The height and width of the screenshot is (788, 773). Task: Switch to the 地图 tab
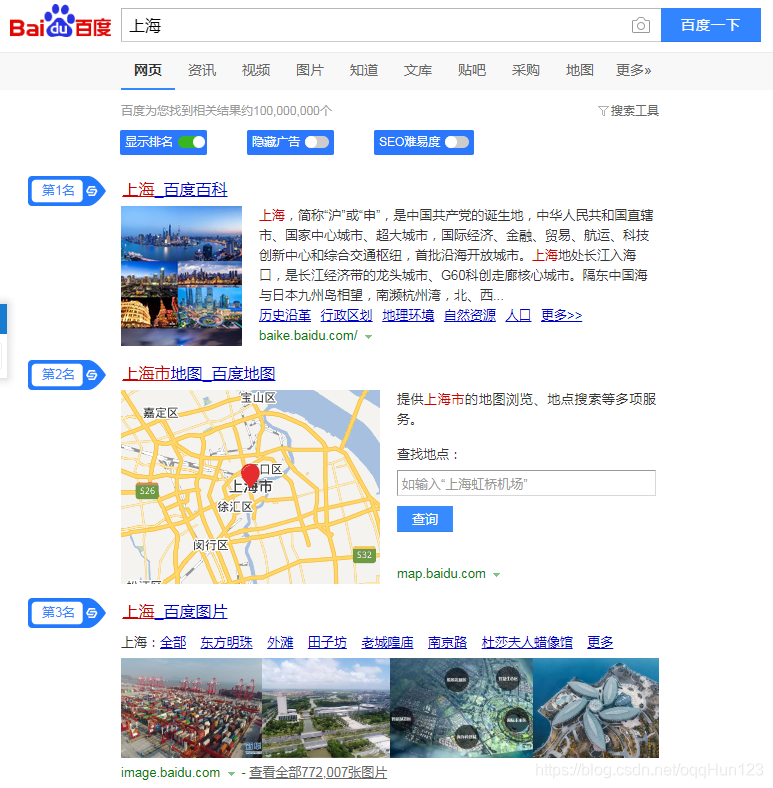click(579, 70)
